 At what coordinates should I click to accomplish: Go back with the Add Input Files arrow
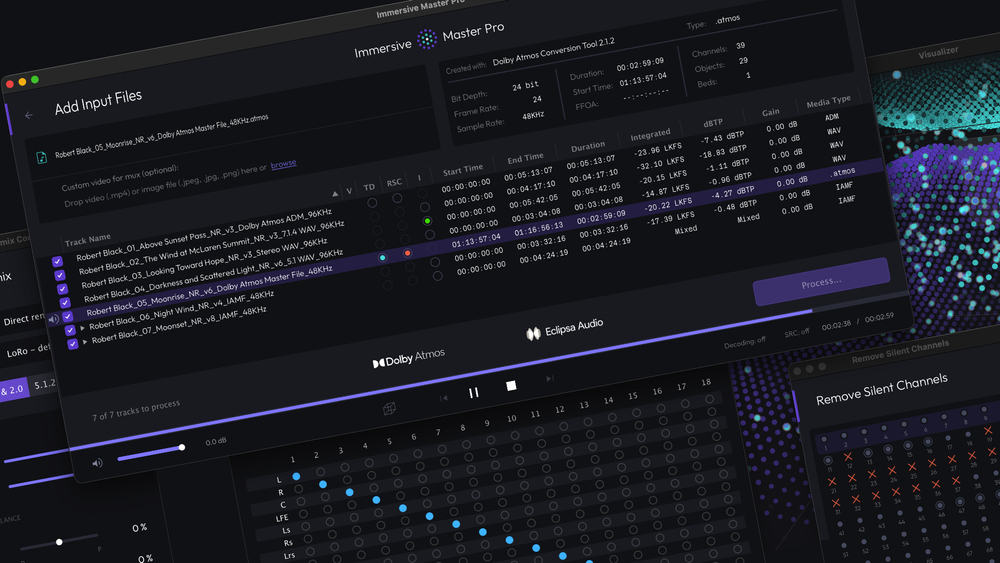[x=29, y=115]
